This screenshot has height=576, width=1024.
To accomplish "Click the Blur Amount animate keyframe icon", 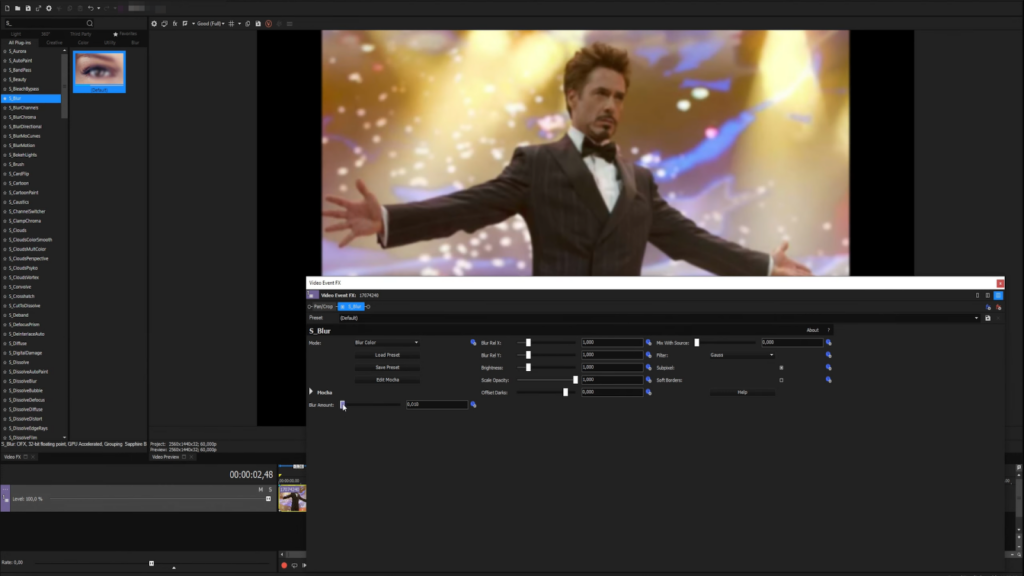I will (473, 405).
